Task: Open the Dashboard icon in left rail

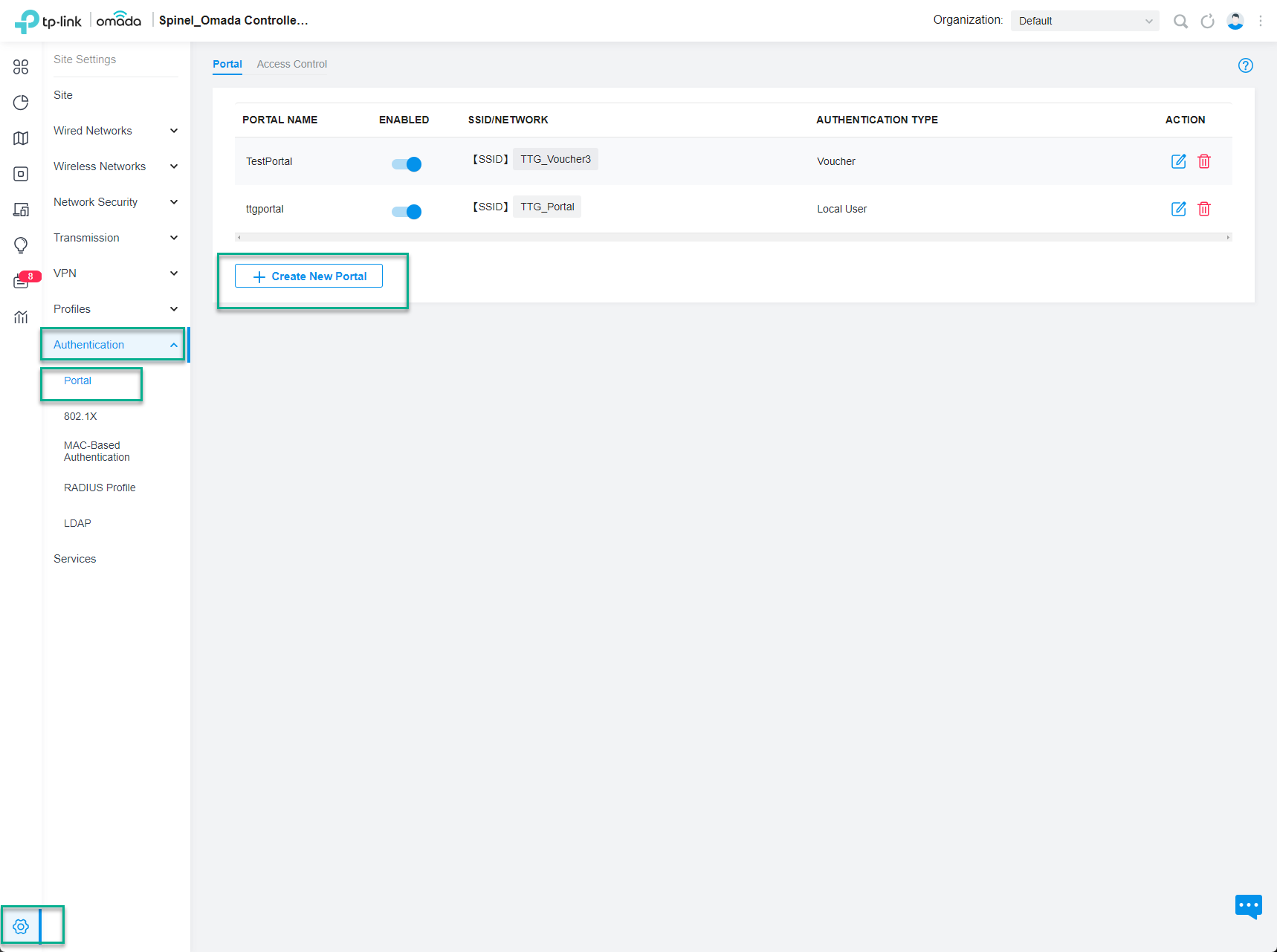Action: pyautogui.click(x=21, y=67)
